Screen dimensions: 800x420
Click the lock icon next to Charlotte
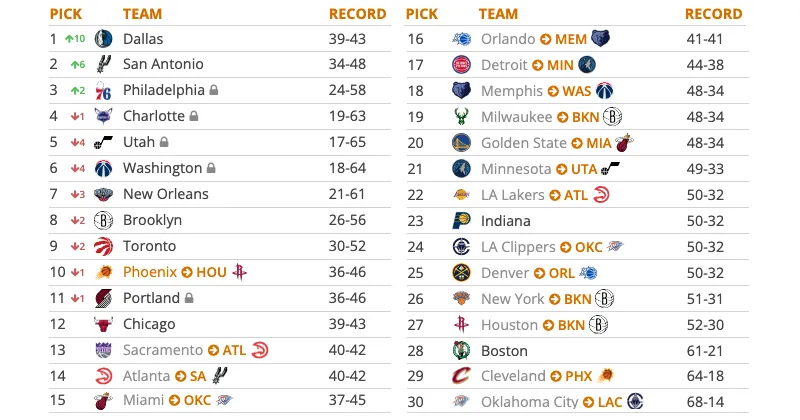pyautogui.click(x=194, y=117)
